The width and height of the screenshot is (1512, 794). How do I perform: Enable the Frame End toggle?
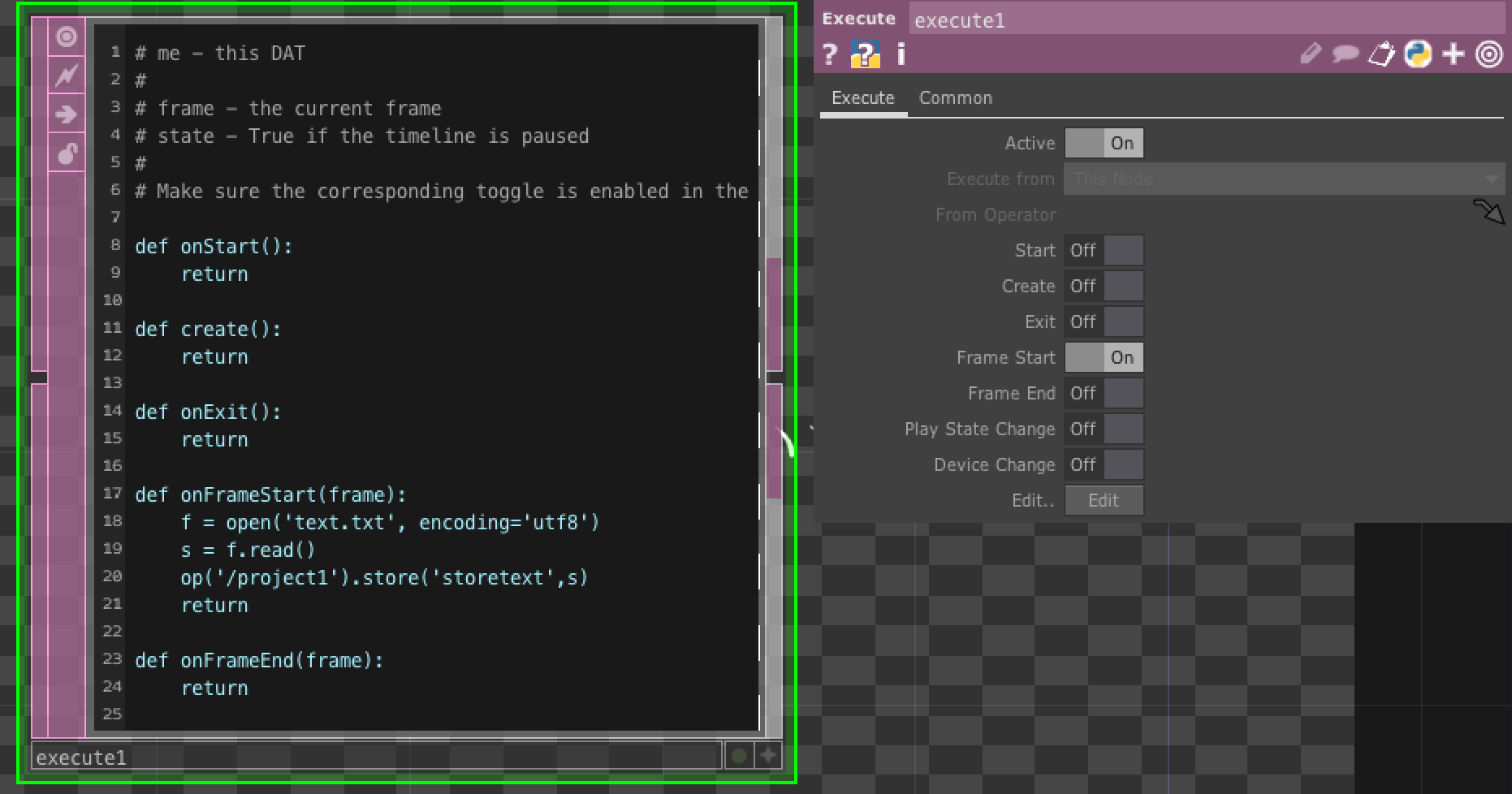pos(1104,394)
